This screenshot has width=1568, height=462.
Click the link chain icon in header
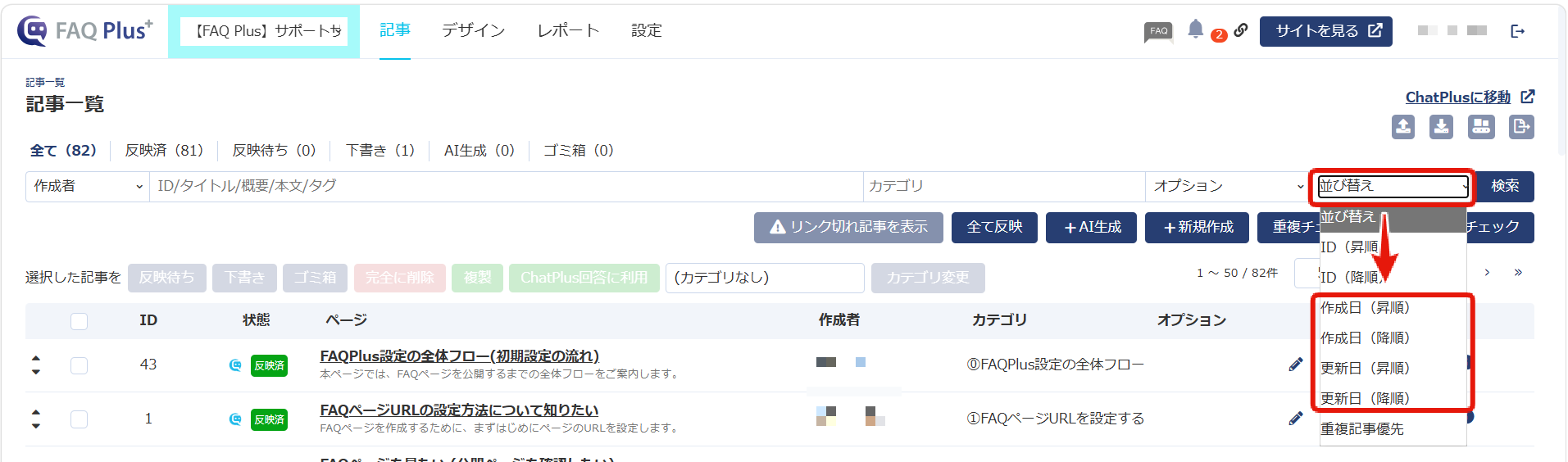point(1241,29)
